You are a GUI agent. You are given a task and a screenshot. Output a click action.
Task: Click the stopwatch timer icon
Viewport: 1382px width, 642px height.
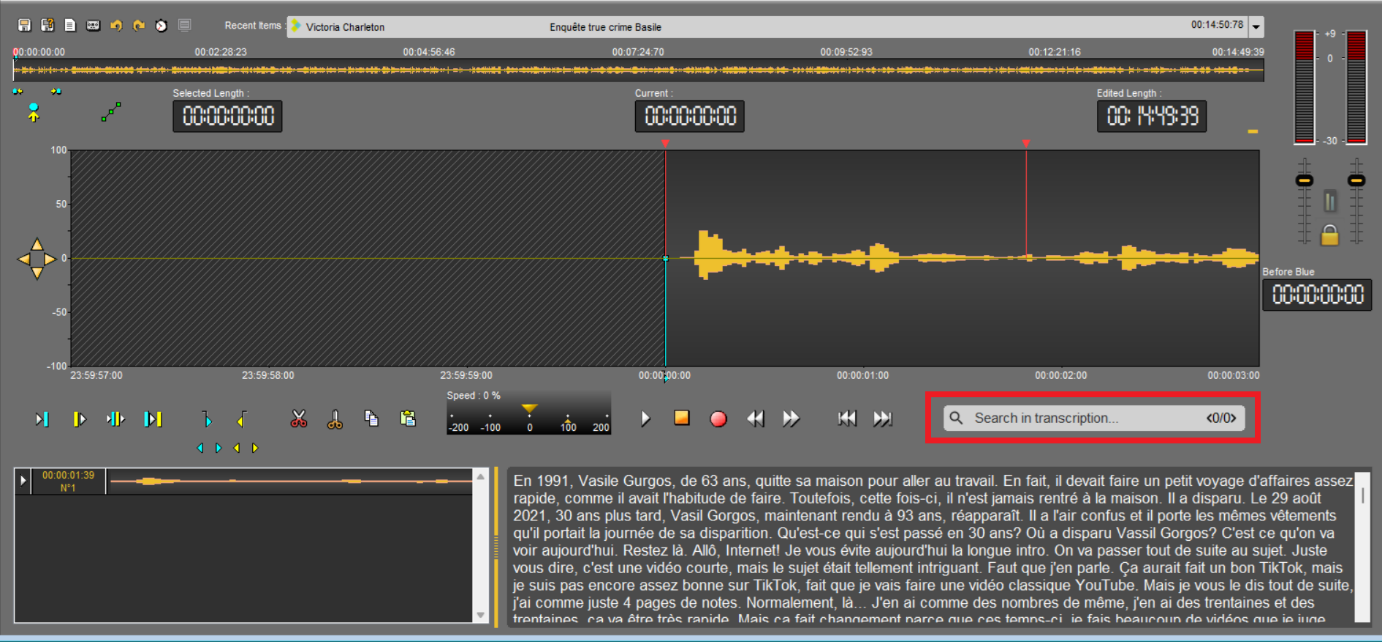[161, 25]
